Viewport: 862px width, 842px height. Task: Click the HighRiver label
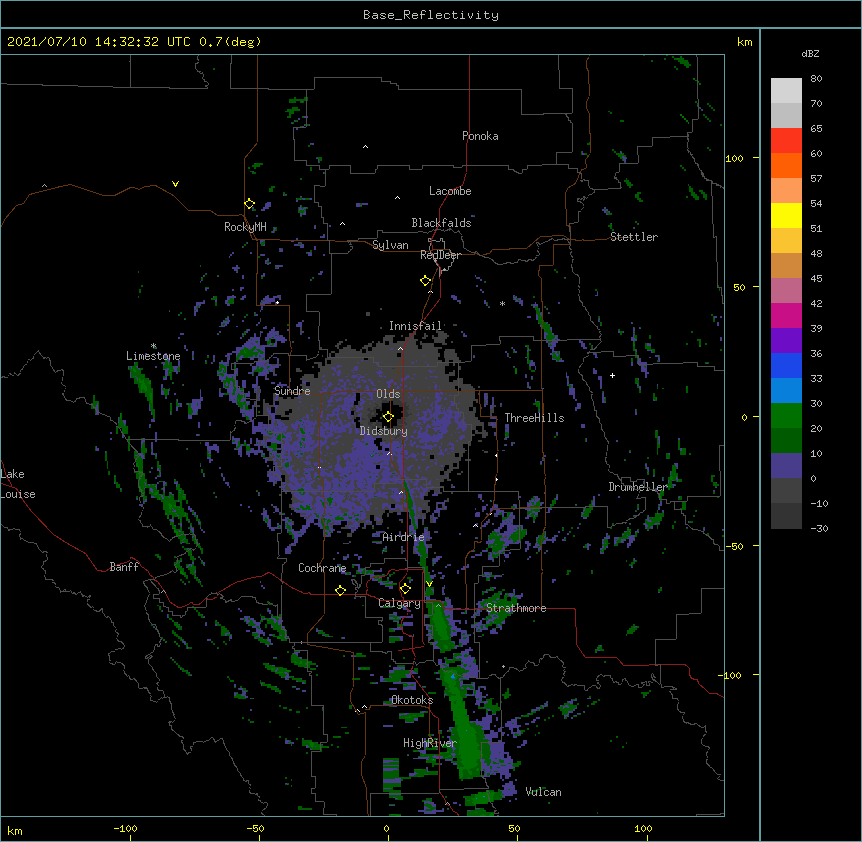(x=430, y=743)
